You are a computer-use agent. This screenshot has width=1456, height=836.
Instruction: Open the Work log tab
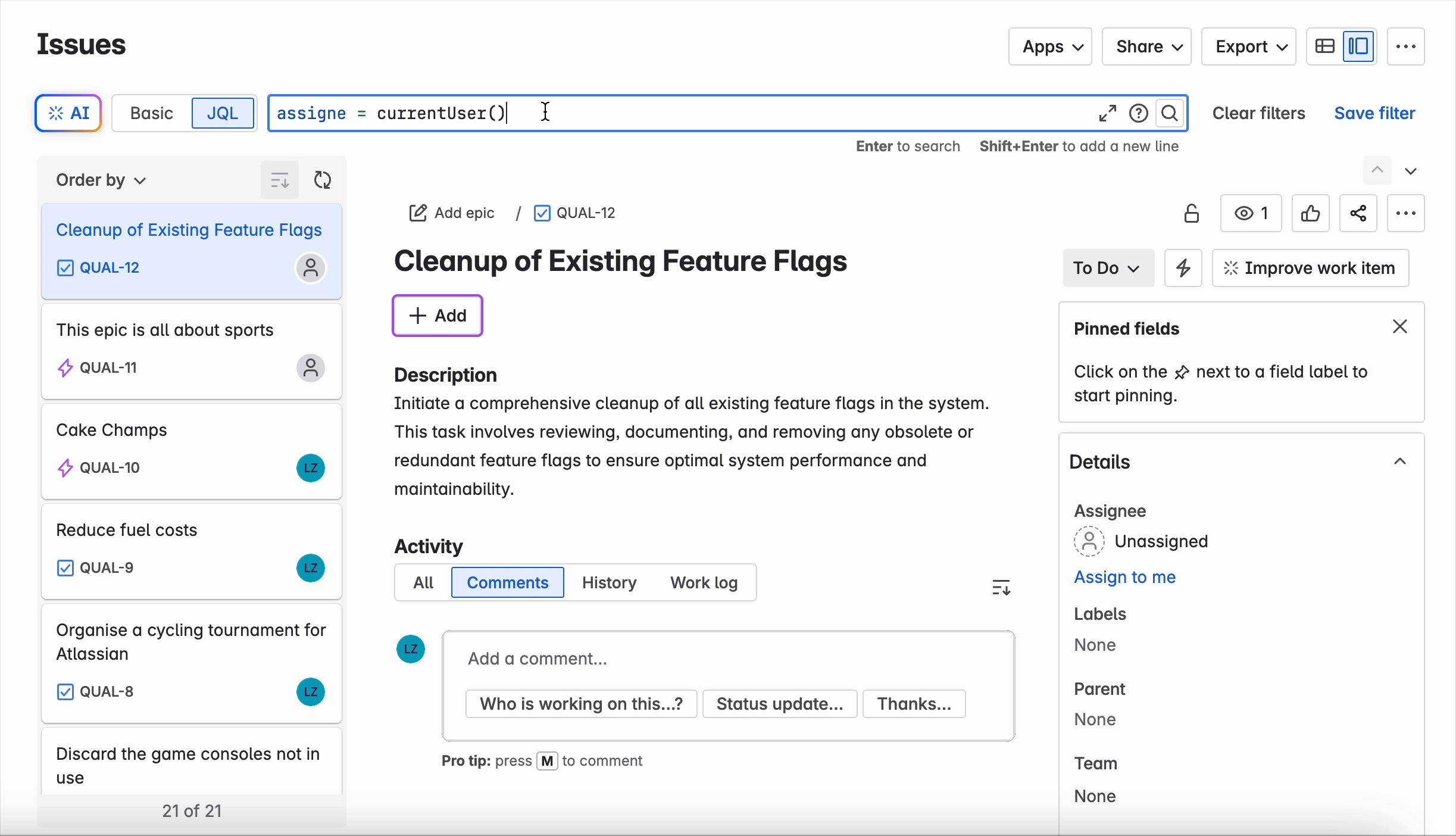(x=704, y=582)
